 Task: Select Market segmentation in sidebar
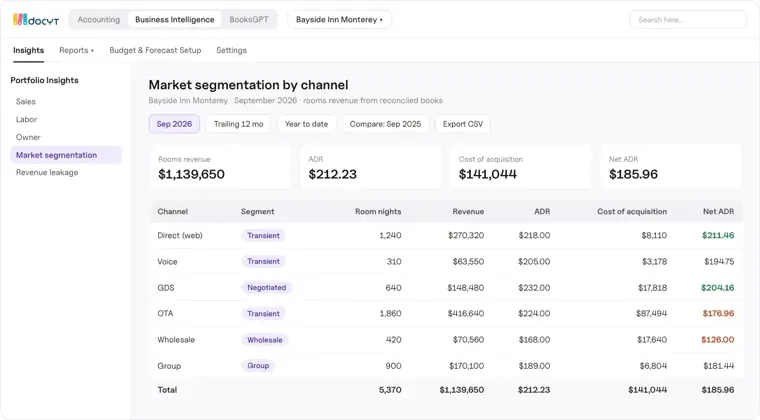coord(66,155)
